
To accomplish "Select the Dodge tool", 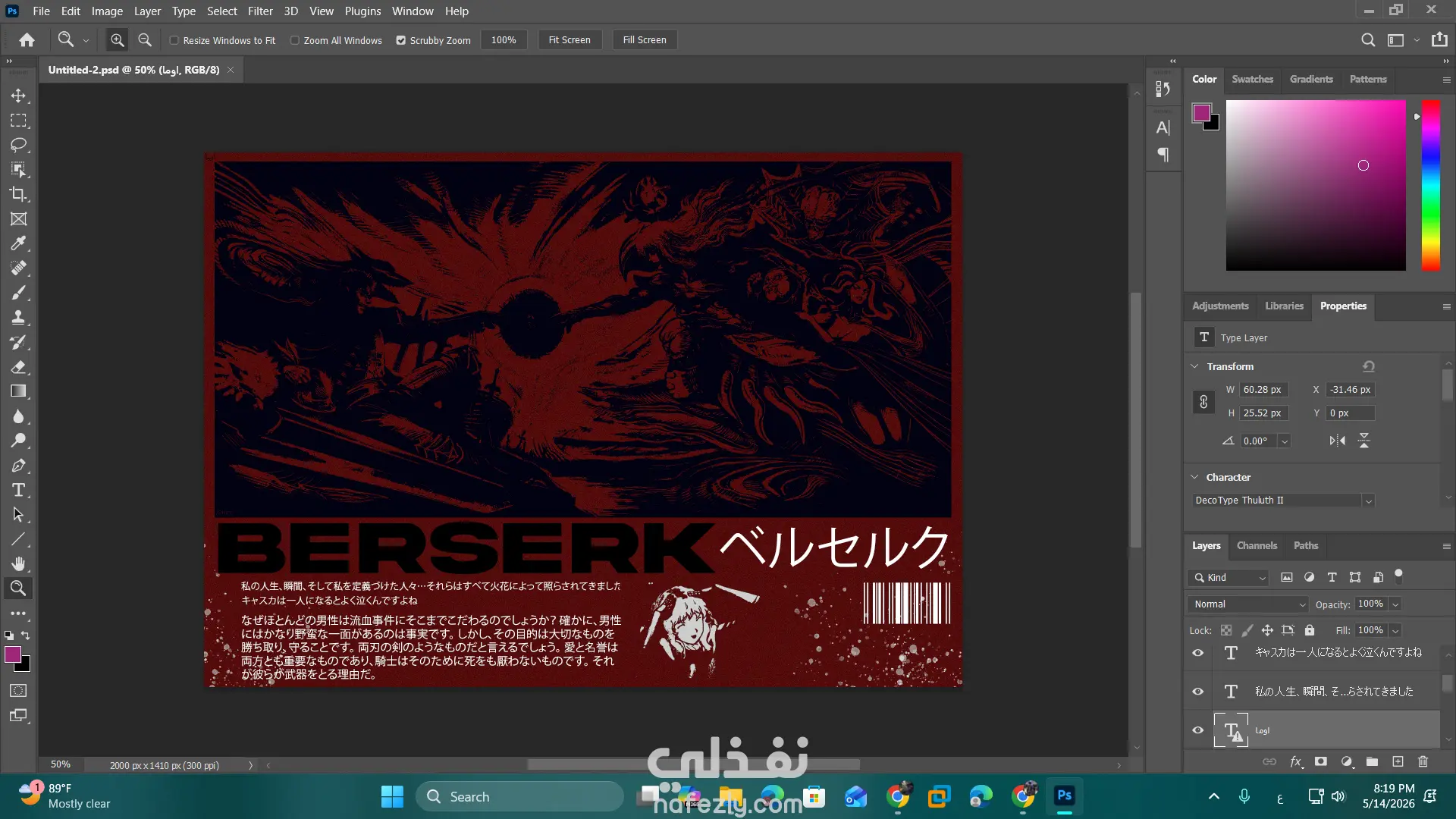I will (x=18, y=441).
